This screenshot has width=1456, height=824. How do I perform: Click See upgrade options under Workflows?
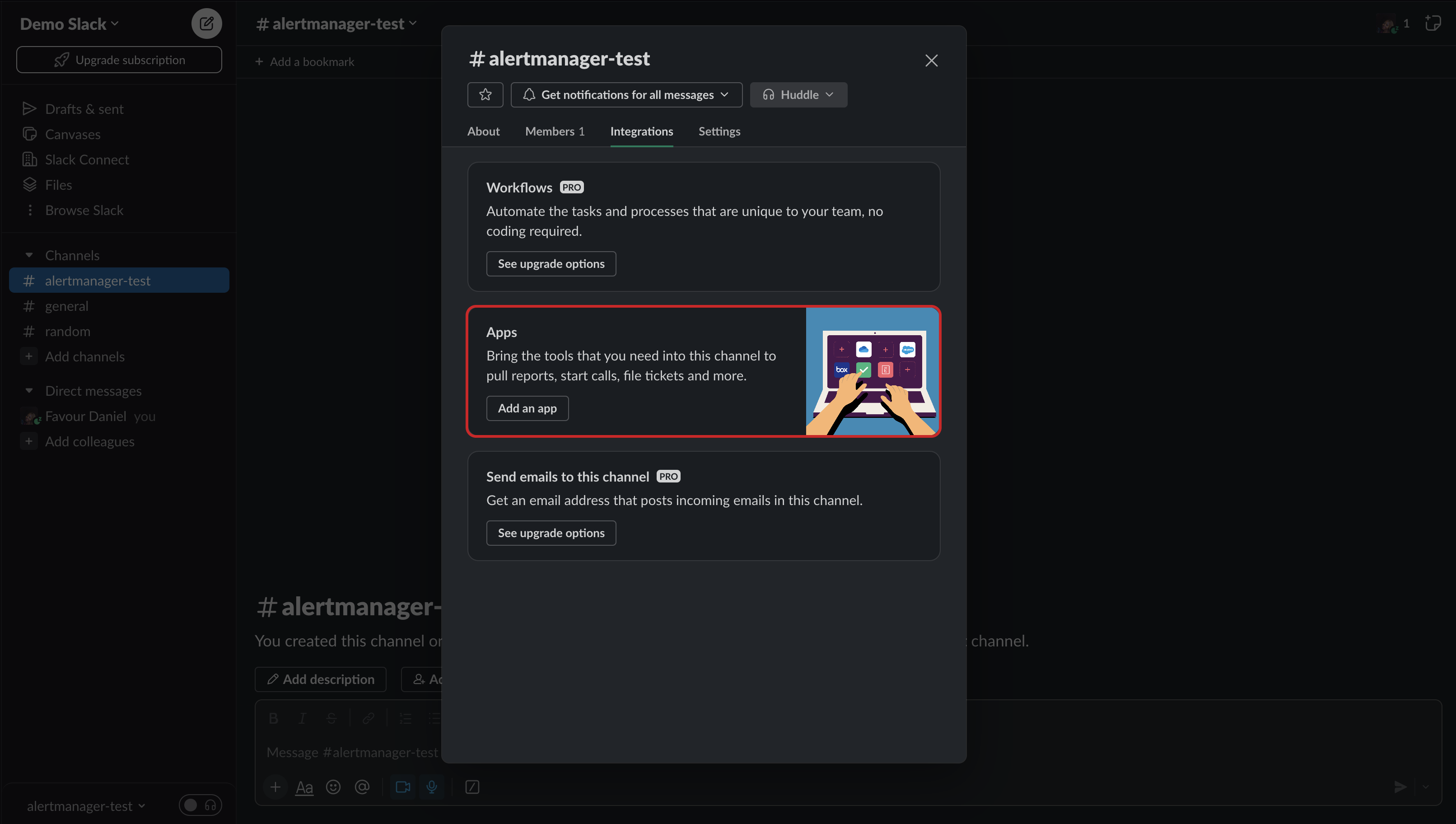tap(551, 264)
